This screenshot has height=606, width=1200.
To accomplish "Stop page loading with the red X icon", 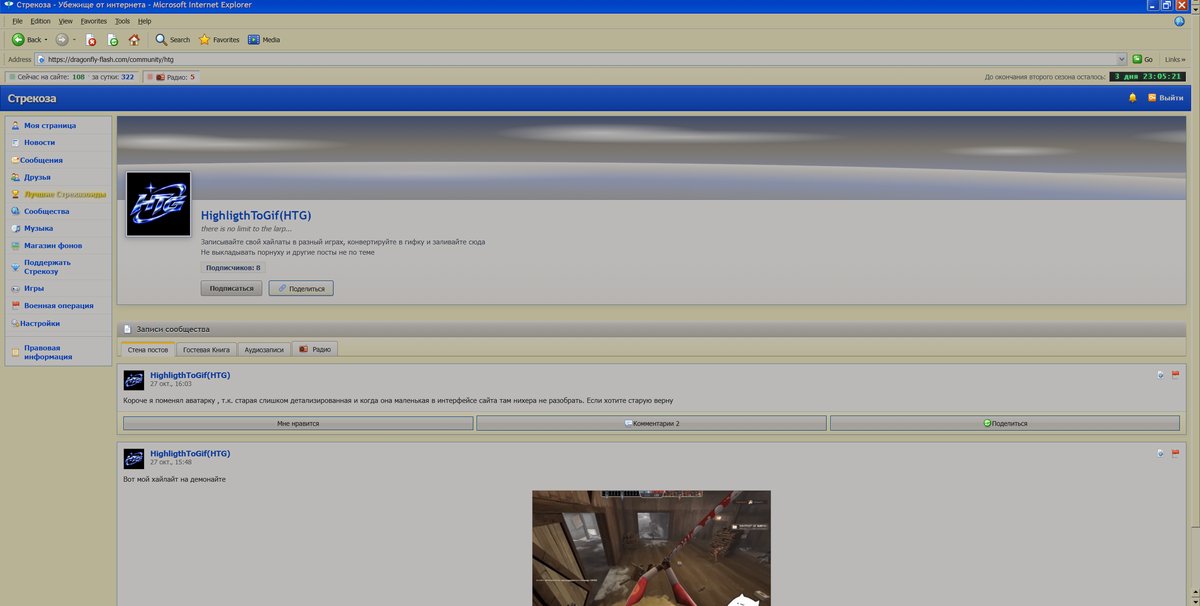I will [91, 40].
